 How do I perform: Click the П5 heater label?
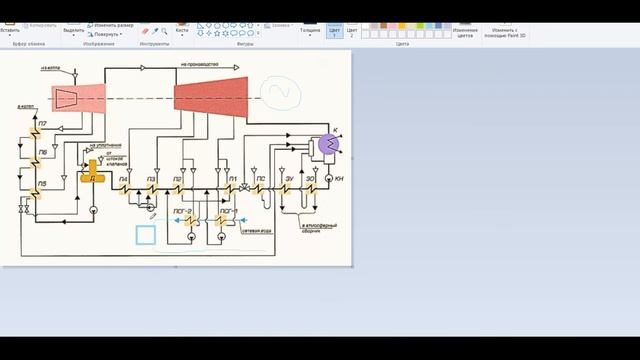tap(42, 184)
